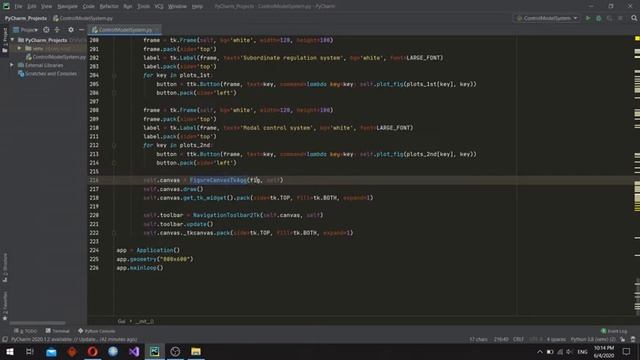Image resolution: width=640 pixels, height=360 pixels.
Task: Open Search Everywhere magnifier icon
Action: (x=634, y=18)
